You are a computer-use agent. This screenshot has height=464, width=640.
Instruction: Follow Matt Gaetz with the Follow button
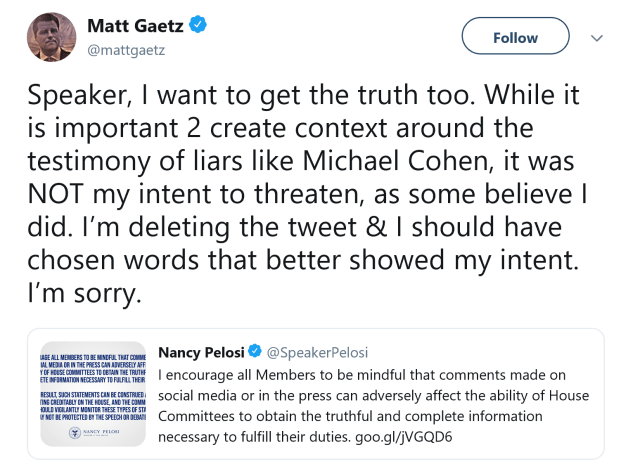click(515, 37)
